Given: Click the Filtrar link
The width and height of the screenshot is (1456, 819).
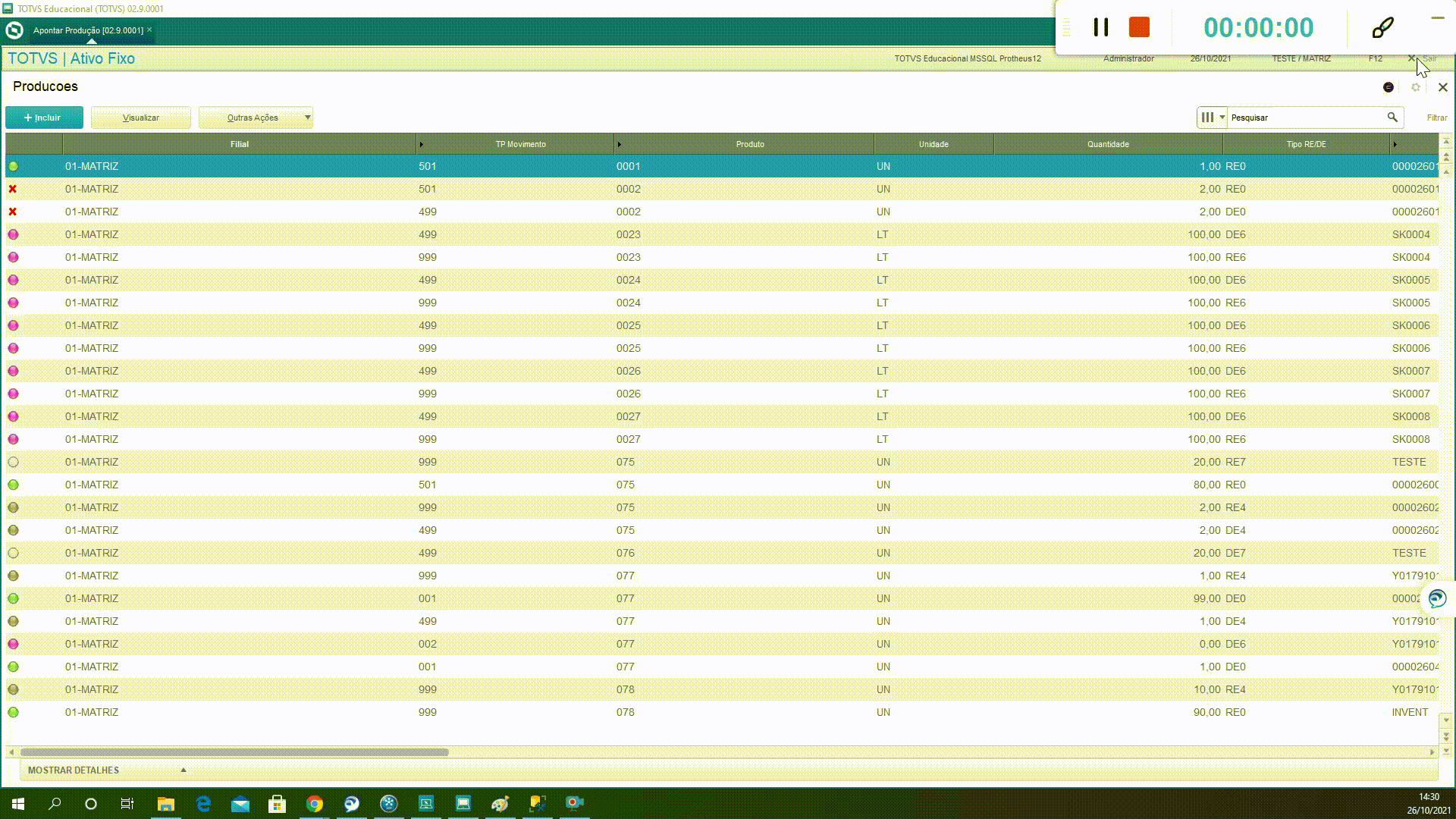Looking at the screenshot, I should 1436,118.
